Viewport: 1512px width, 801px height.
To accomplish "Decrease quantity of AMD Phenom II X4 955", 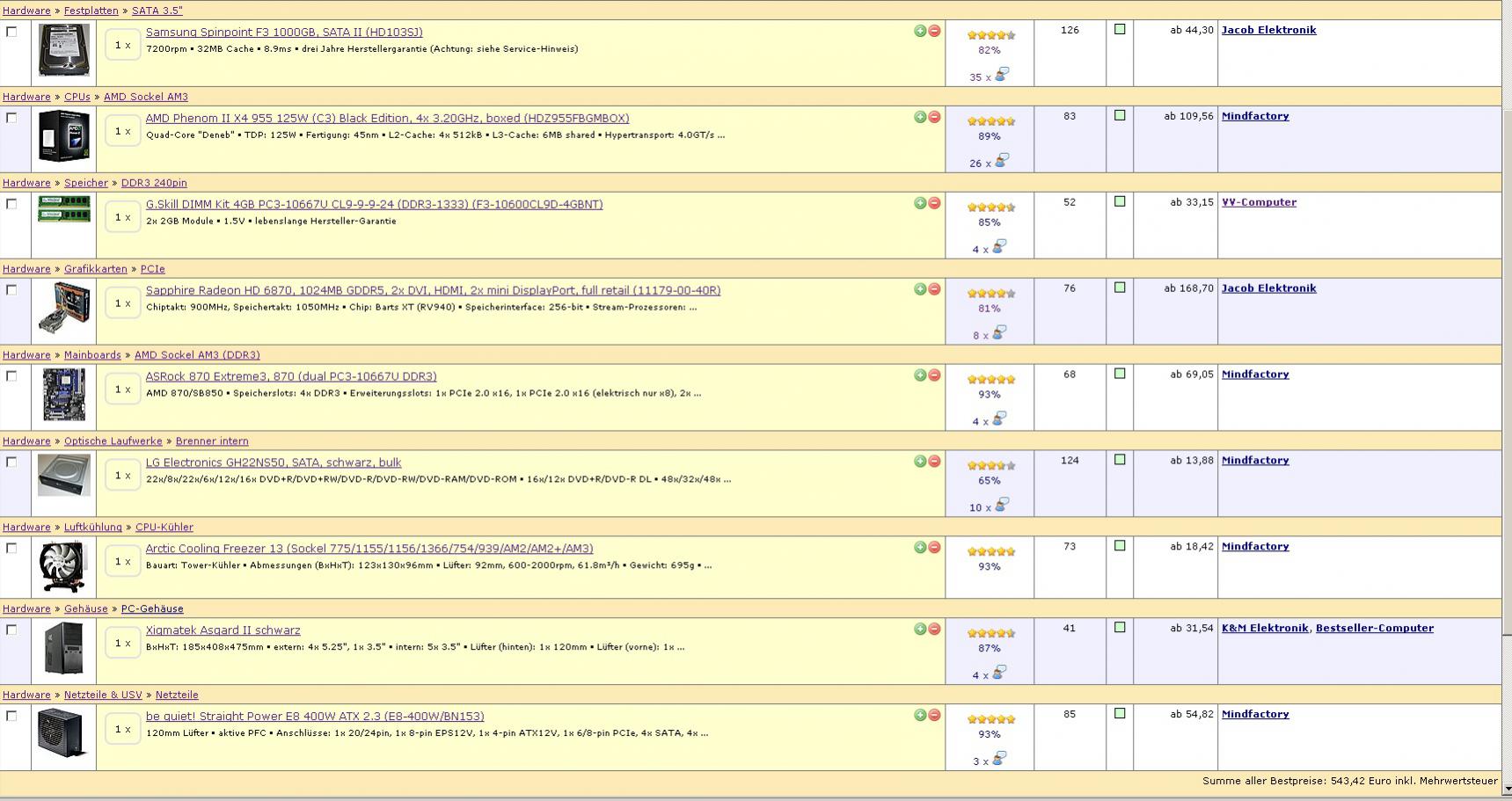I will 934,117.
